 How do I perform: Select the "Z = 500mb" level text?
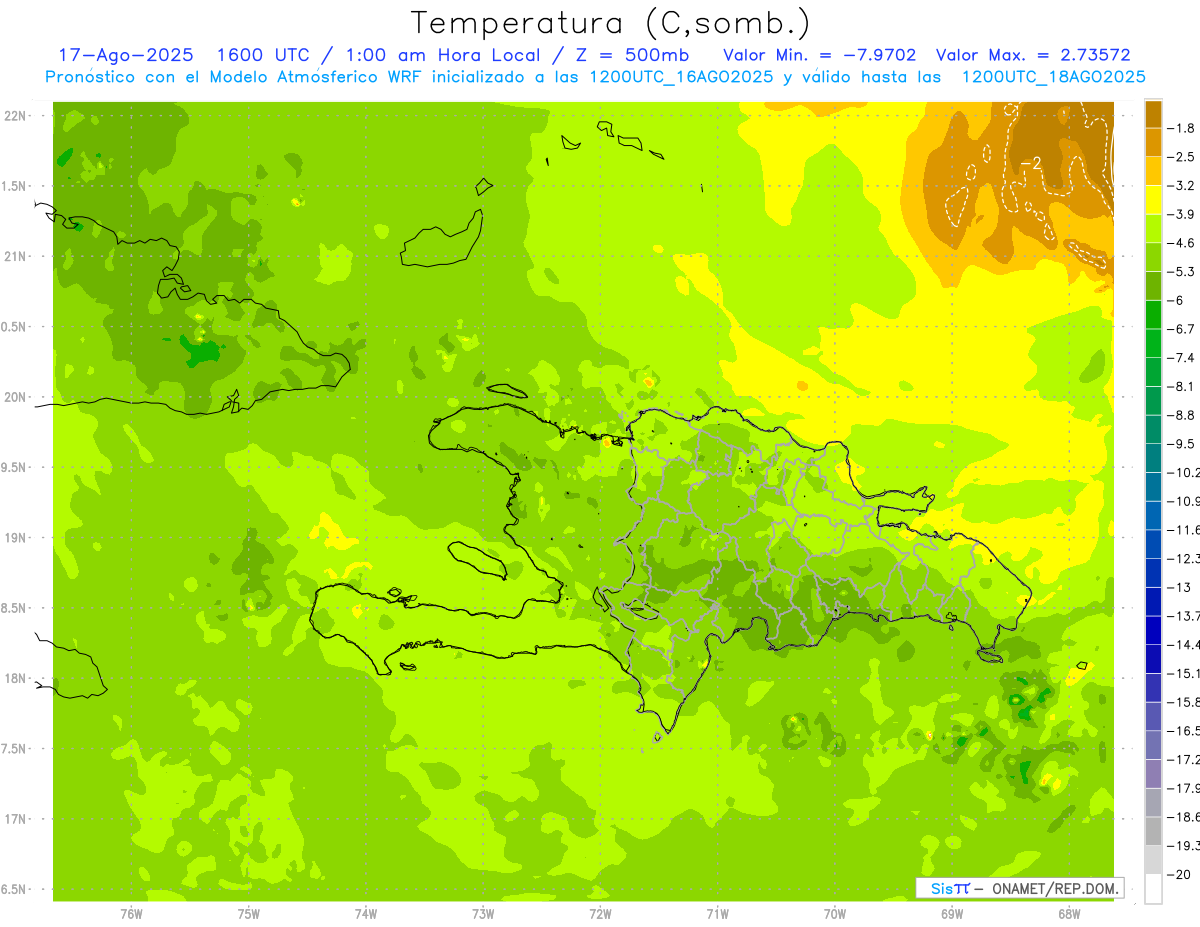coord(629,56)
